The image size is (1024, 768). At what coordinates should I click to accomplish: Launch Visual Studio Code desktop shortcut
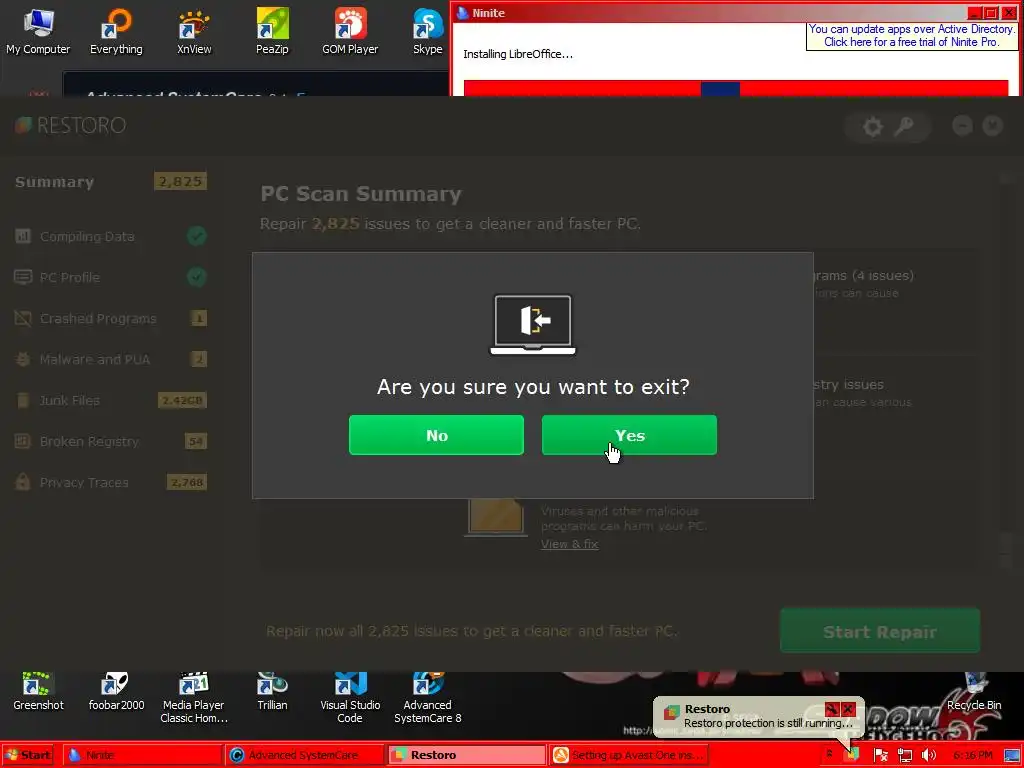[x=350, y=699]
